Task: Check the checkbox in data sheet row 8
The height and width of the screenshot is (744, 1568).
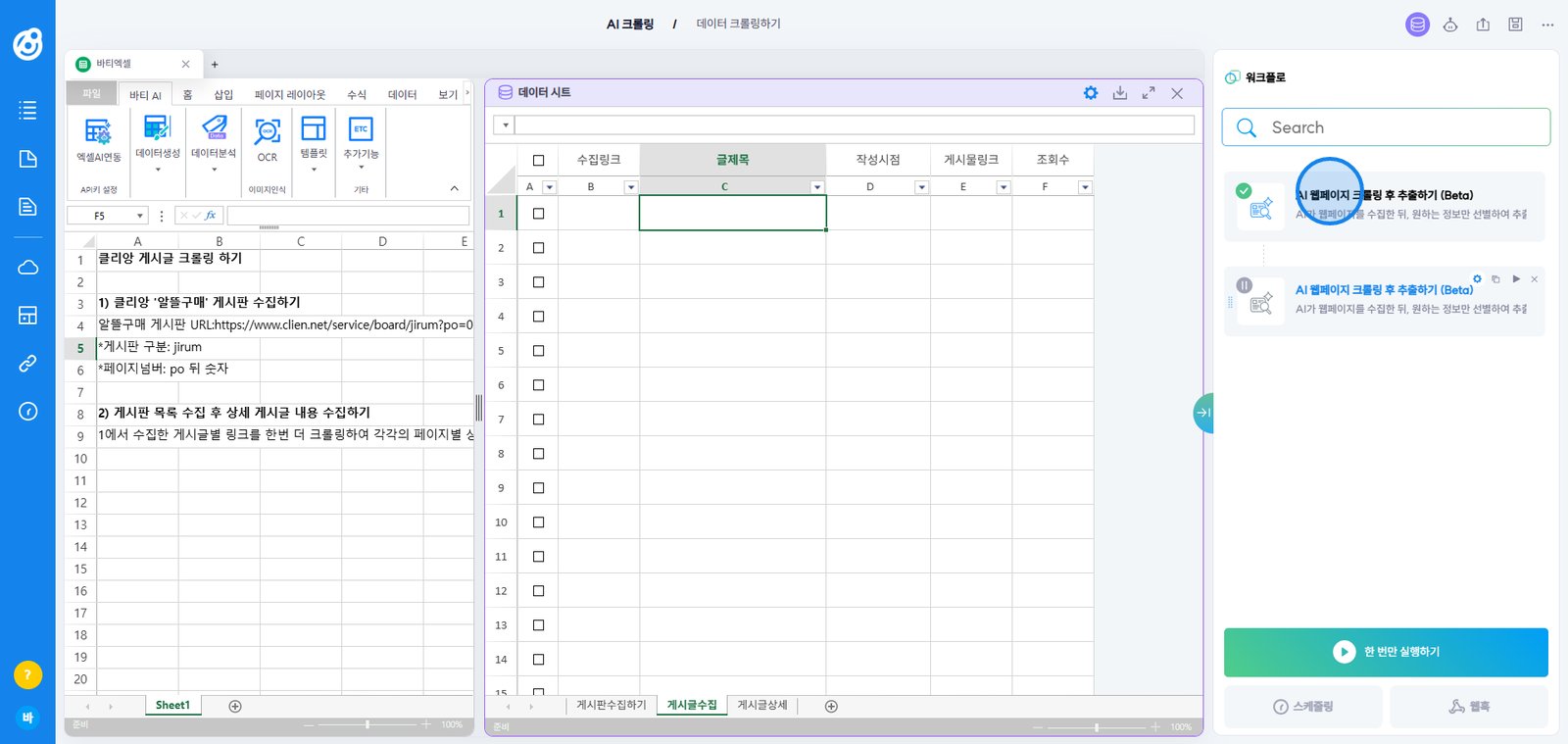Action: 538,454
